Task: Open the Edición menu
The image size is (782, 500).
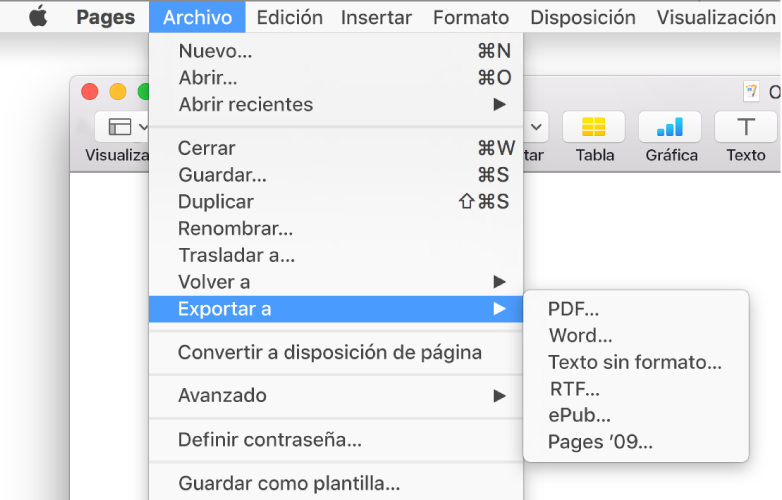Action: tap(289, 17)
